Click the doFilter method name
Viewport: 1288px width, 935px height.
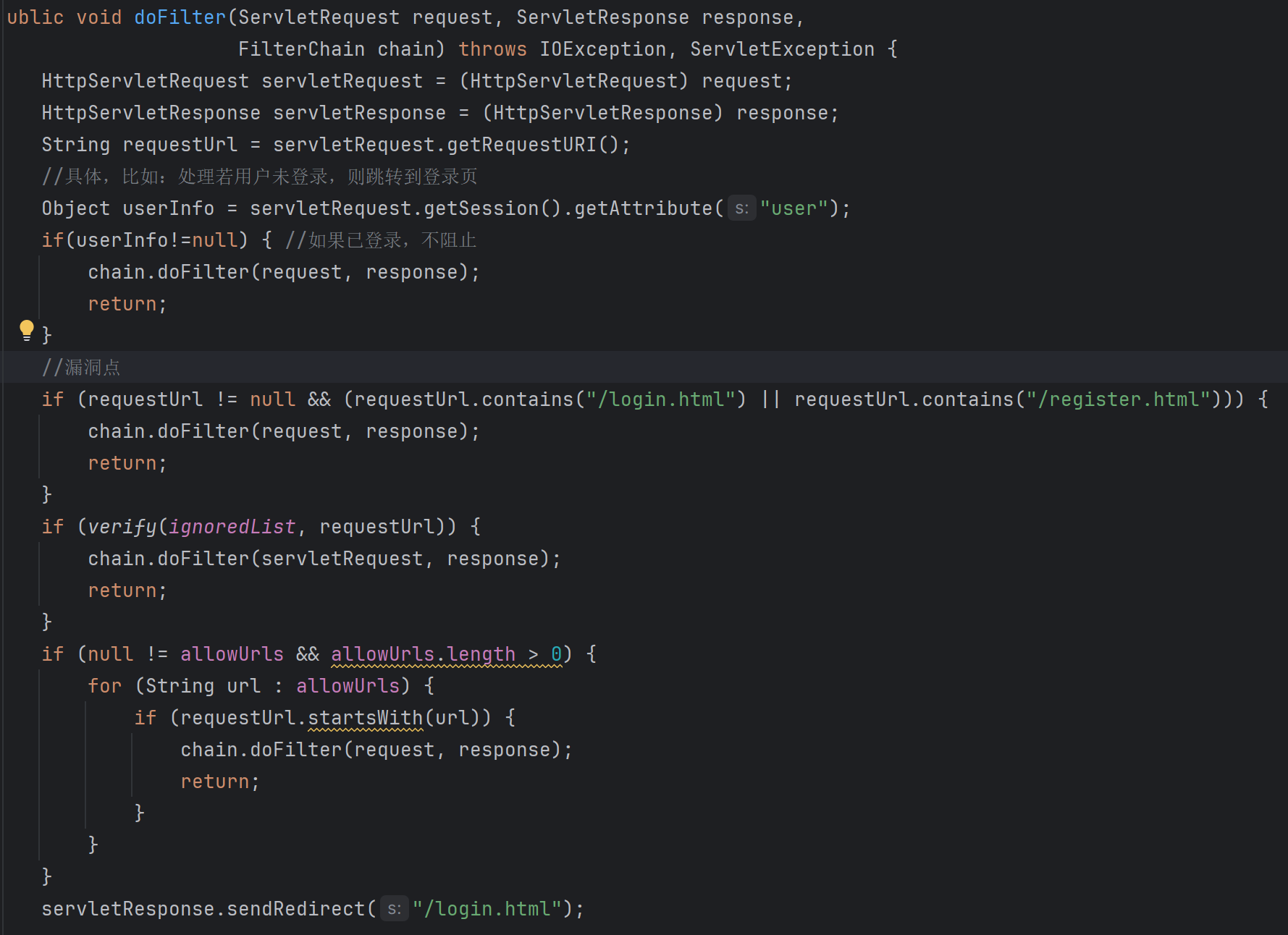[x=180, y=17]
